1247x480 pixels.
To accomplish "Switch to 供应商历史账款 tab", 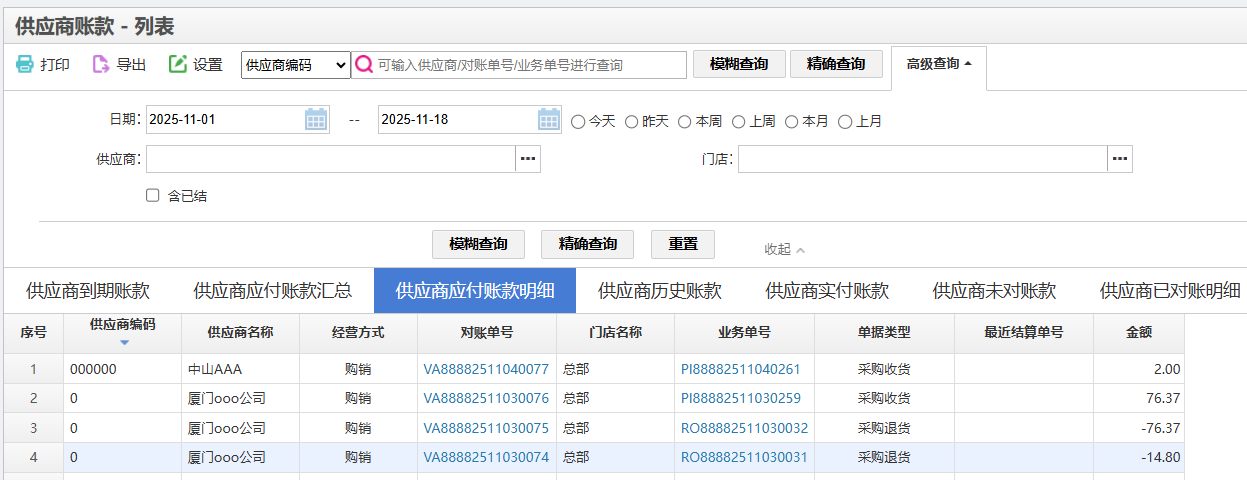I will click(x=659, y=291).
